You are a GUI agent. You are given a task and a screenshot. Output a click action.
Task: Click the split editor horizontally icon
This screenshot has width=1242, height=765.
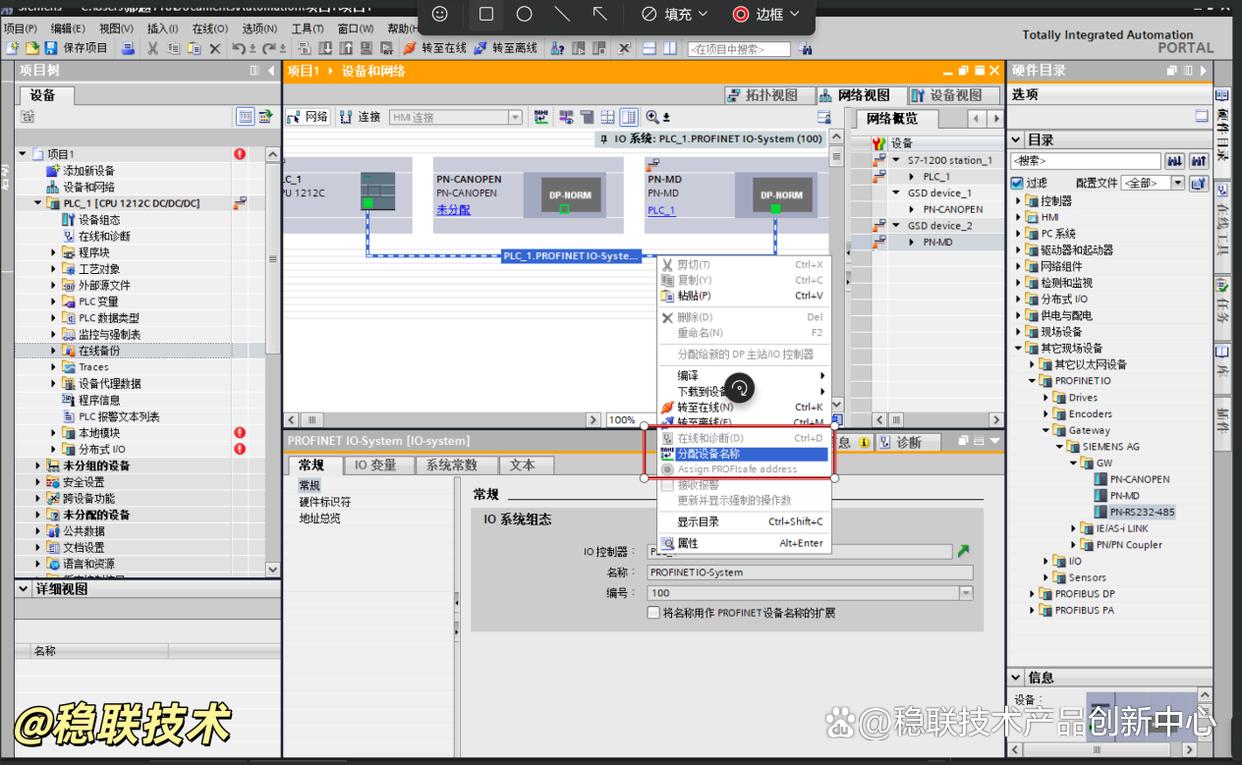coord(649,48)
